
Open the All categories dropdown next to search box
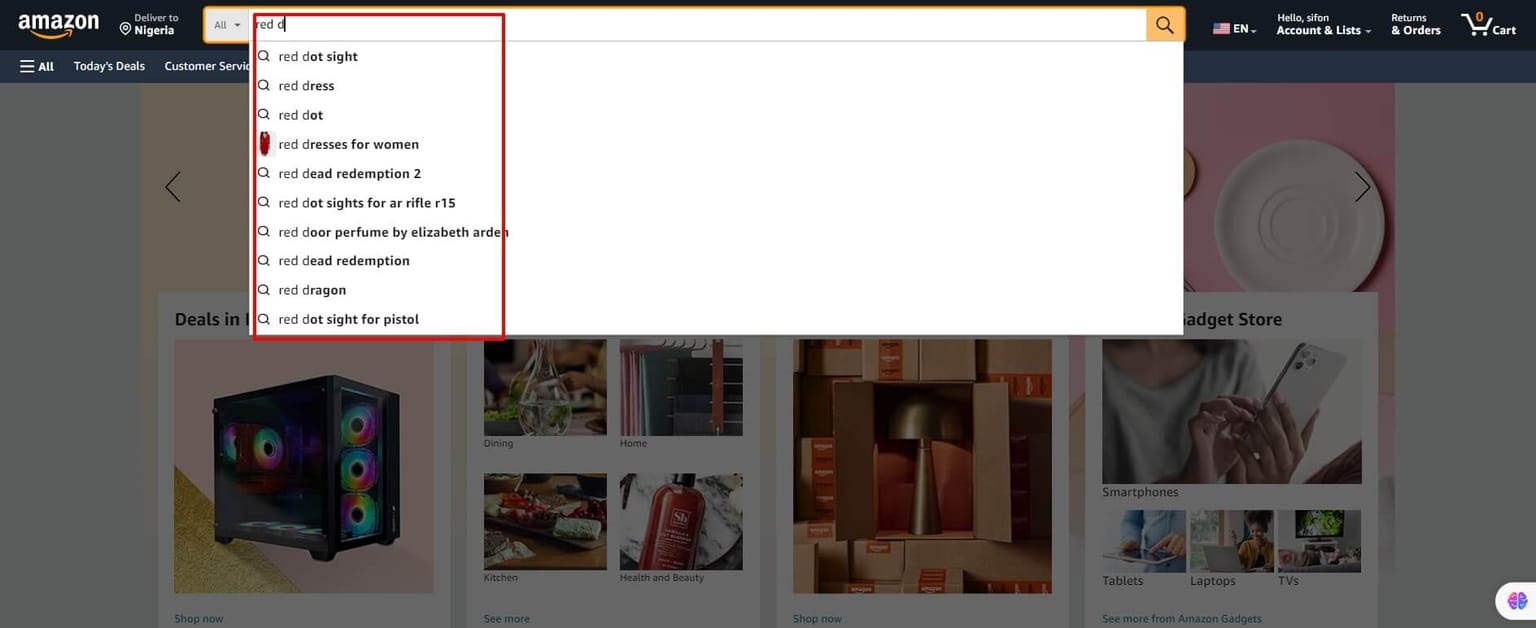[x=226, y=24]
